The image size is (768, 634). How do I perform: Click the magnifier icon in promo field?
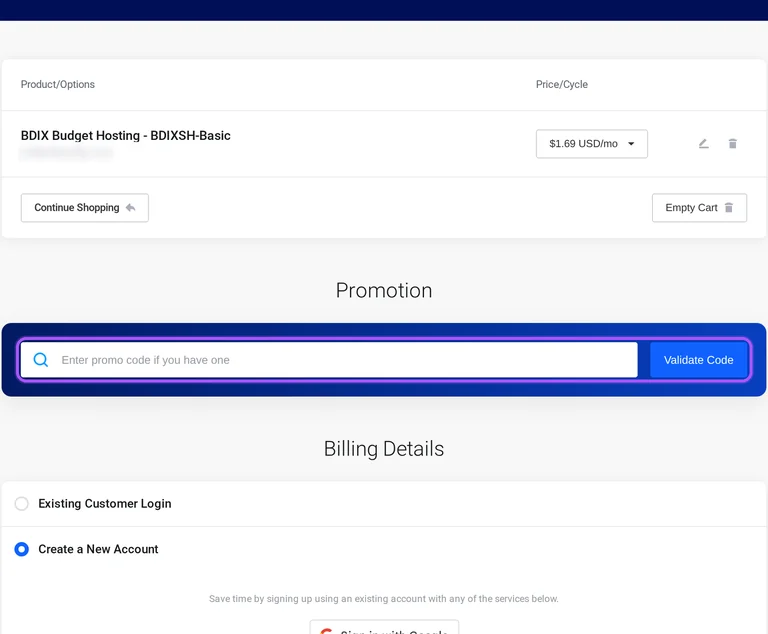[x=41, y=360]
